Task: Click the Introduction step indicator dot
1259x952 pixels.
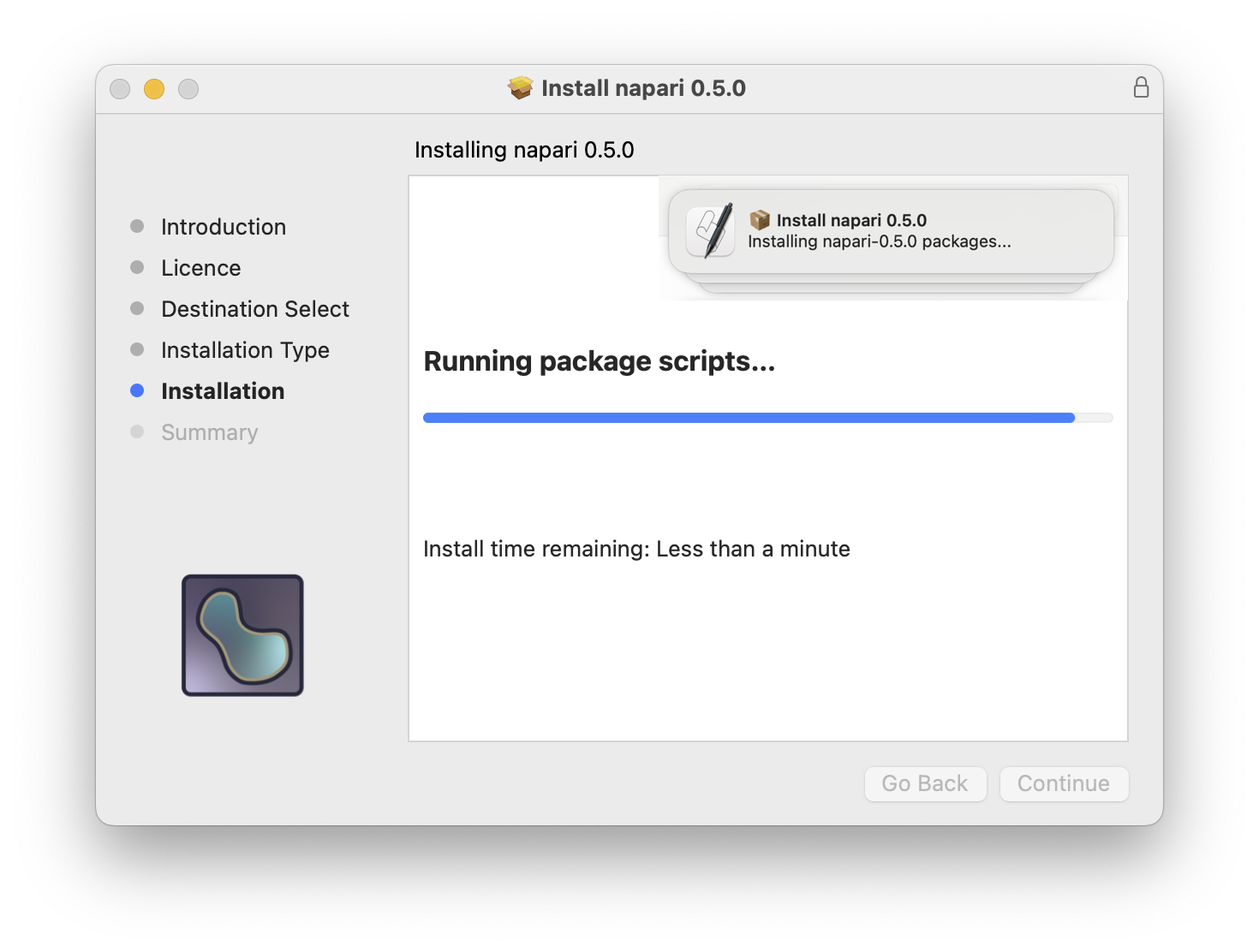Action: [138, 226]
